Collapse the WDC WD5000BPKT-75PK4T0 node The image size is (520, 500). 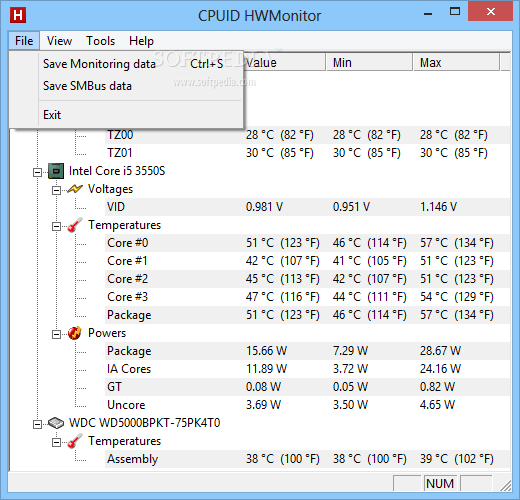[37, 424]
